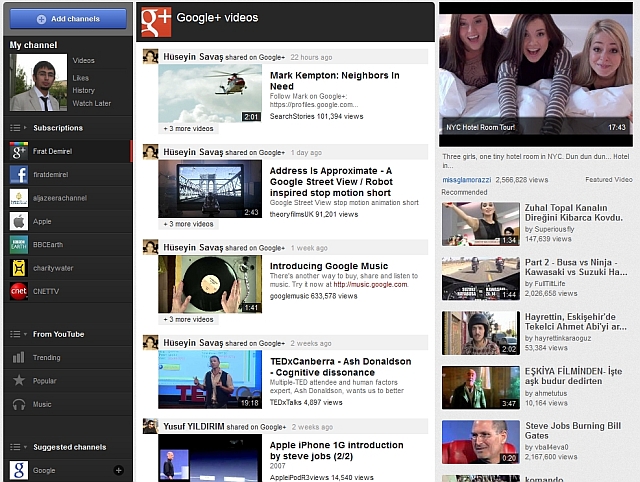This screenshot has width=640, height=482.
Task: Select the Apple channel logo icon
Action: pyautogui.click(x=19, y=222)
